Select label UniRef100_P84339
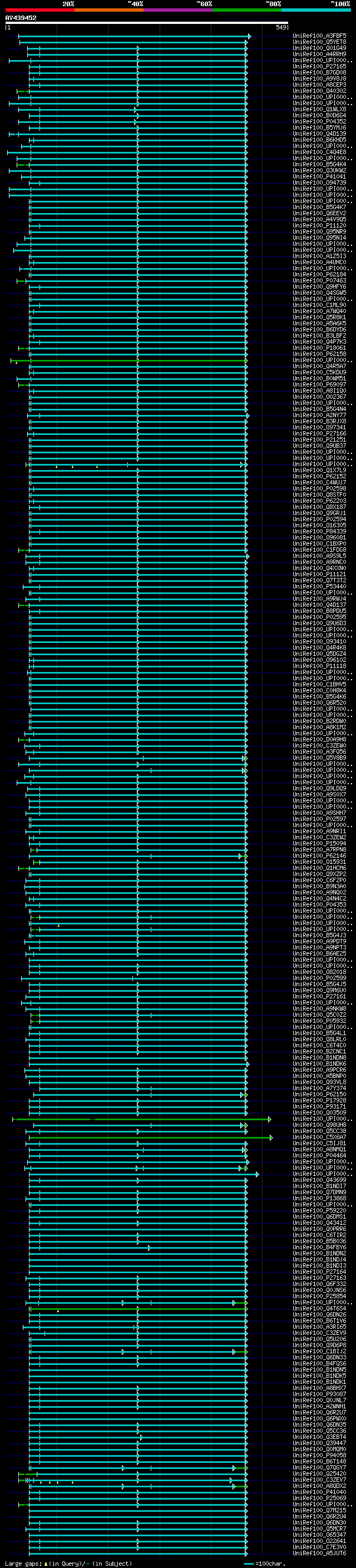The height and width of the screenshot is (1568, 356). 319,532
